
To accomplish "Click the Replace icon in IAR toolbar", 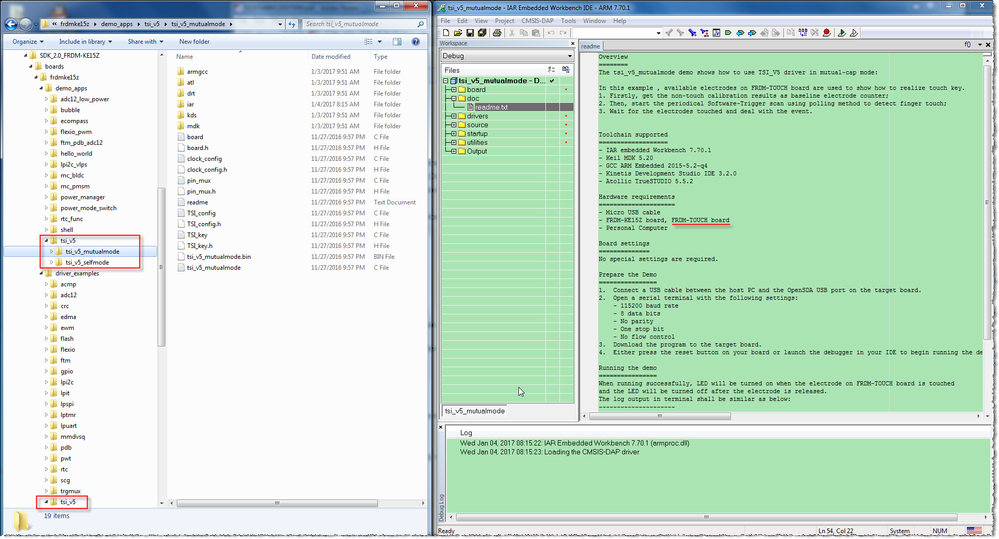I will pyautogui.click(x=704, y=32).
